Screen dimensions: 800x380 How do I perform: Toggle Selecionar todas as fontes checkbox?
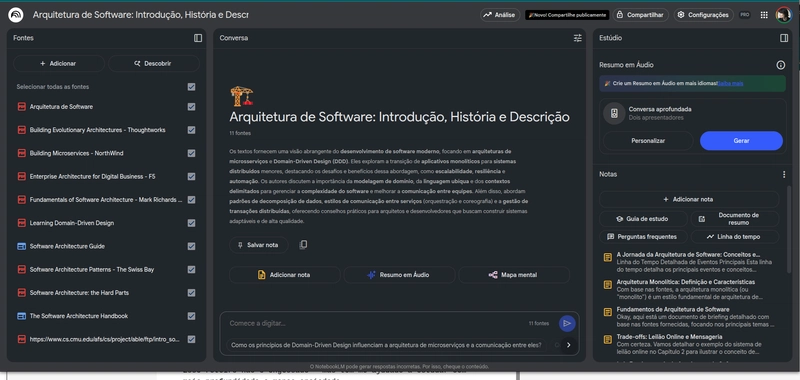click(x=191, y=87)
